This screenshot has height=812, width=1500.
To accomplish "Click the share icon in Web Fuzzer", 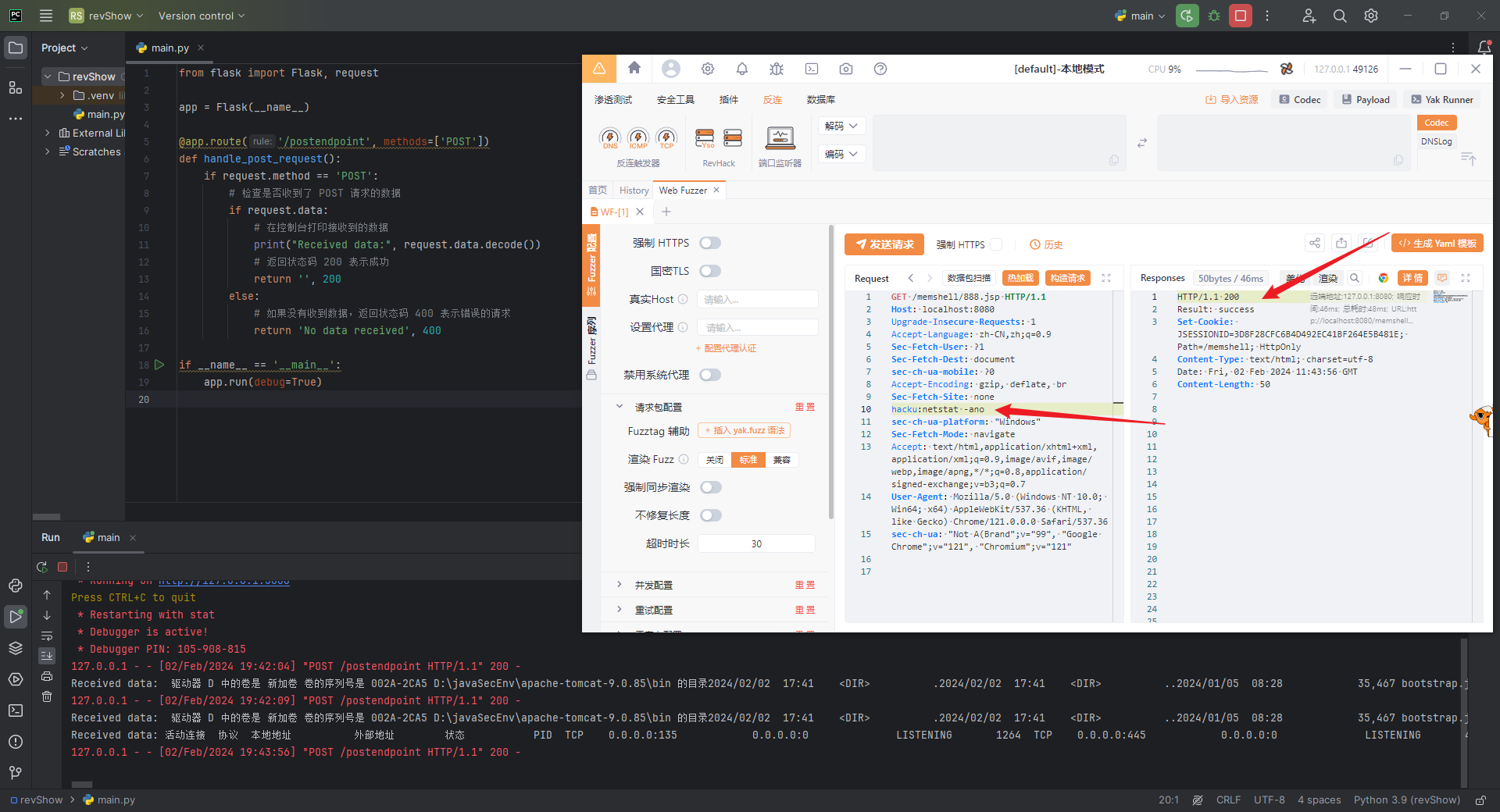I will (x=1315, y=244).
